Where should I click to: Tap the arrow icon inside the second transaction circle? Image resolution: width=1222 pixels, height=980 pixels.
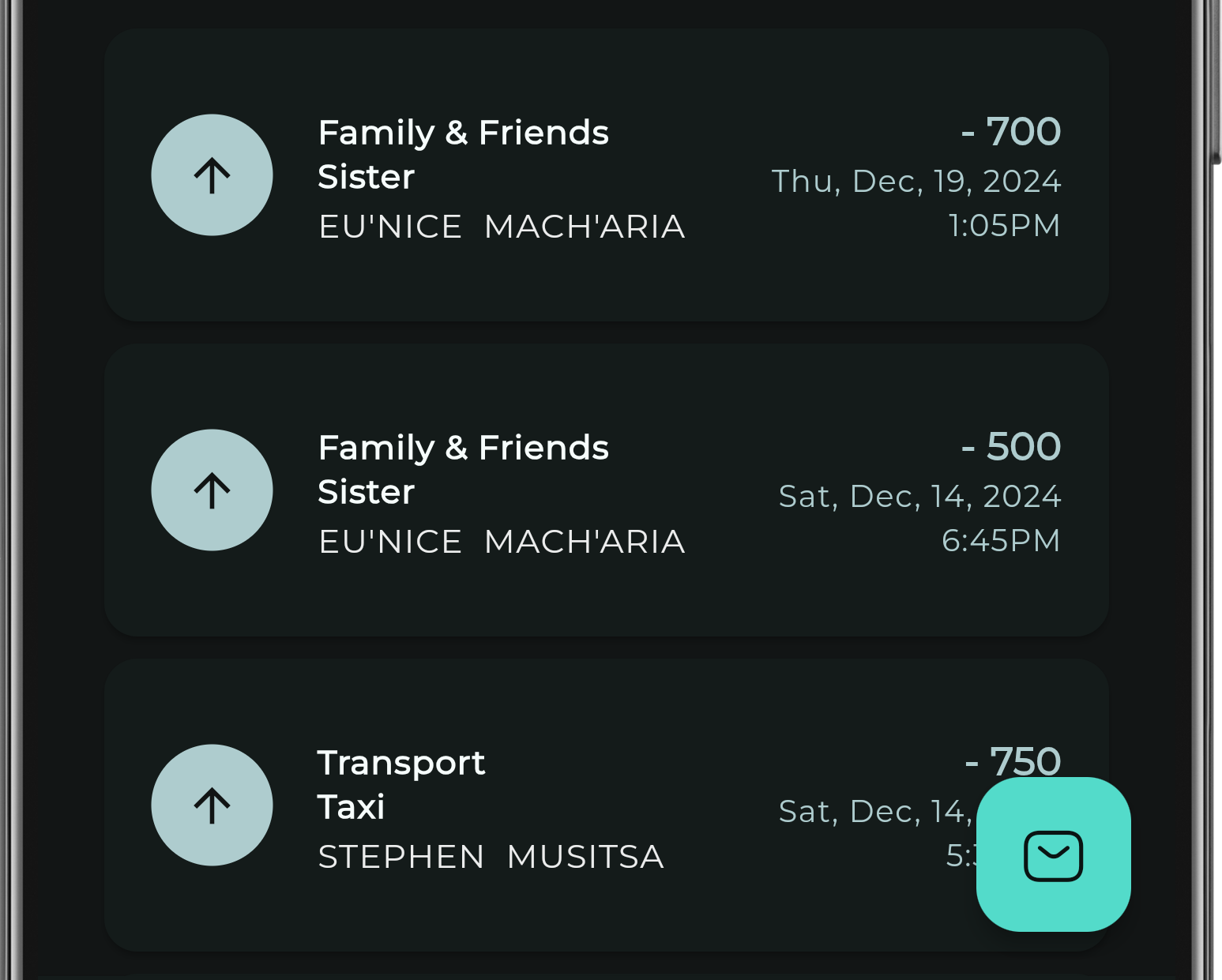pos(211,490)
